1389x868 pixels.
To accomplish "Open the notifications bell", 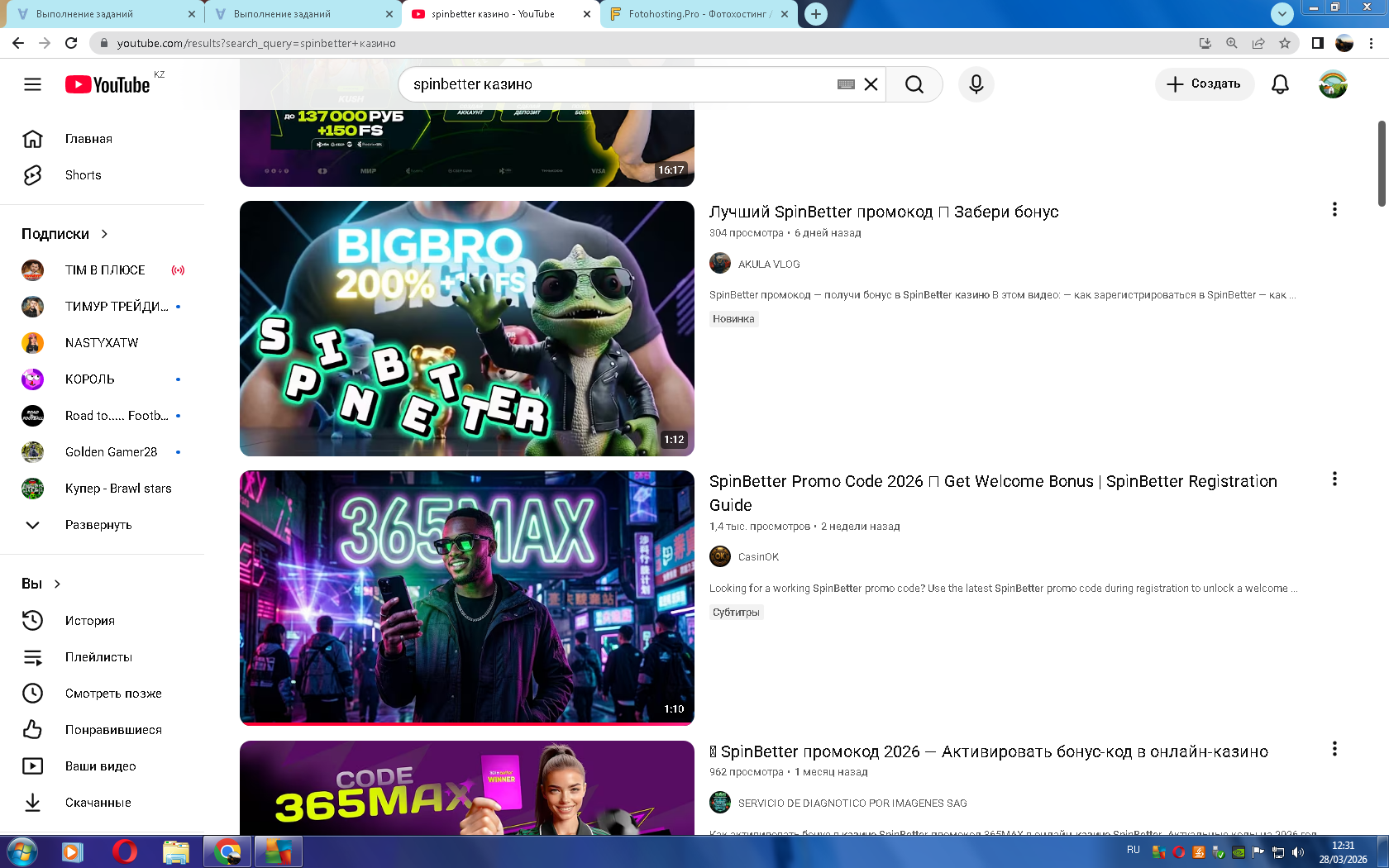I will (1280, 84).
